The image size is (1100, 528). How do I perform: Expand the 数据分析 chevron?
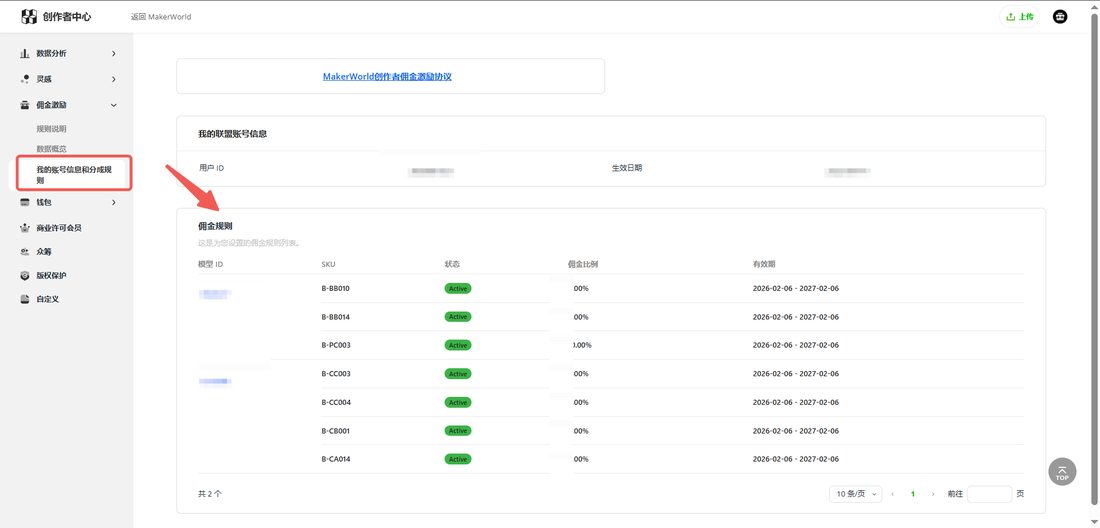(114, 53)
